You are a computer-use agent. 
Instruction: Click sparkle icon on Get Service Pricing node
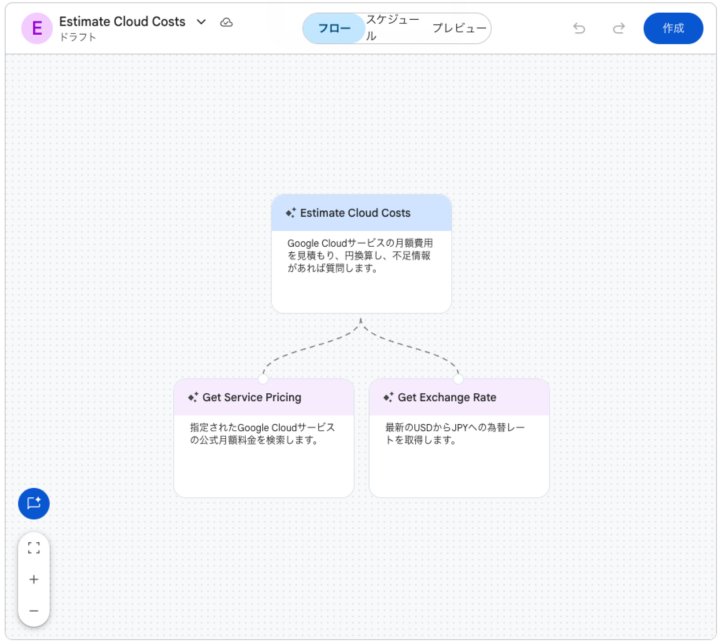192,397
